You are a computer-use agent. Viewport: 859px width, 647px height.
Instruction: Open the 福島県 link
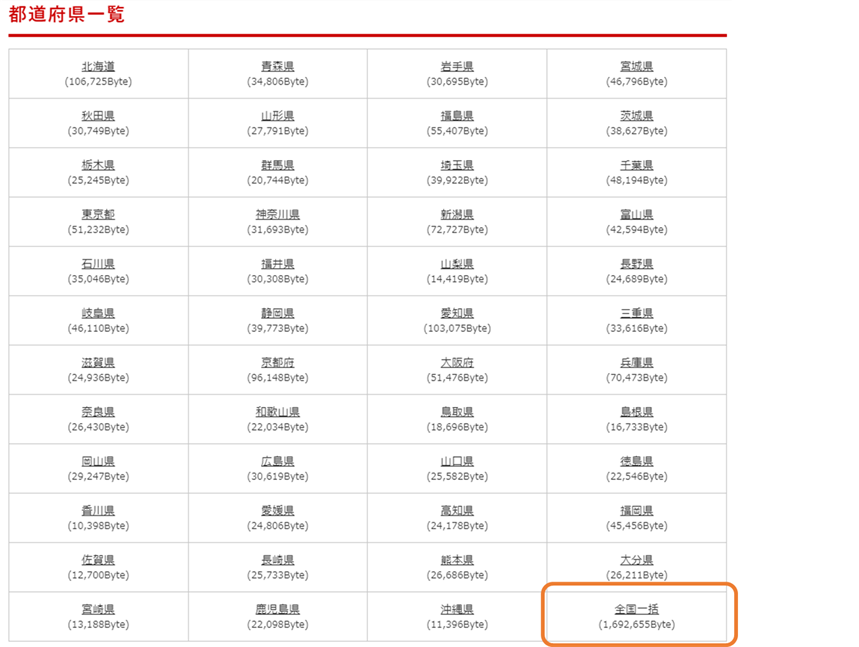click(x=457, y=116)
